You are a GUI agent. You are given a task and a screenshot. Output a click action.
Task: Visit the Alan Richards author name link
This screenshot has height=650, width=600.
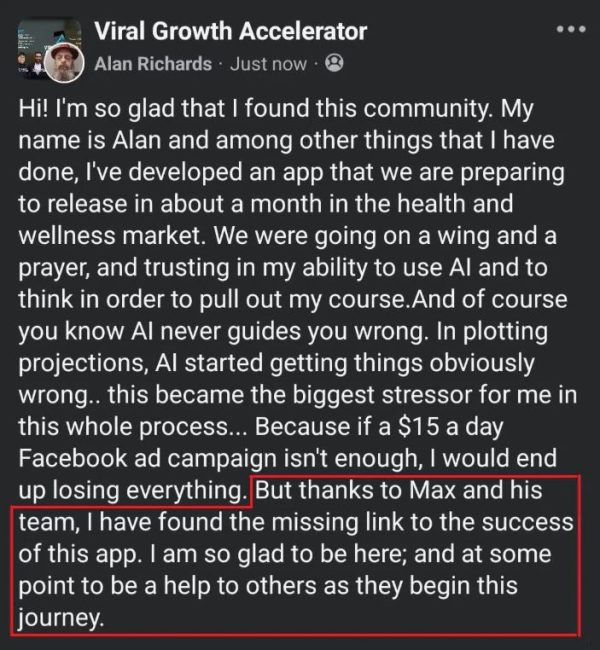(153, 63)
